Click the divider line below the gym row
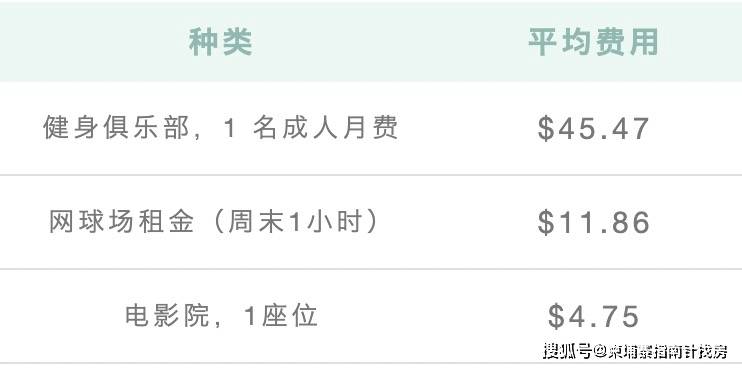The image size is (742, 368). point(371,175)
